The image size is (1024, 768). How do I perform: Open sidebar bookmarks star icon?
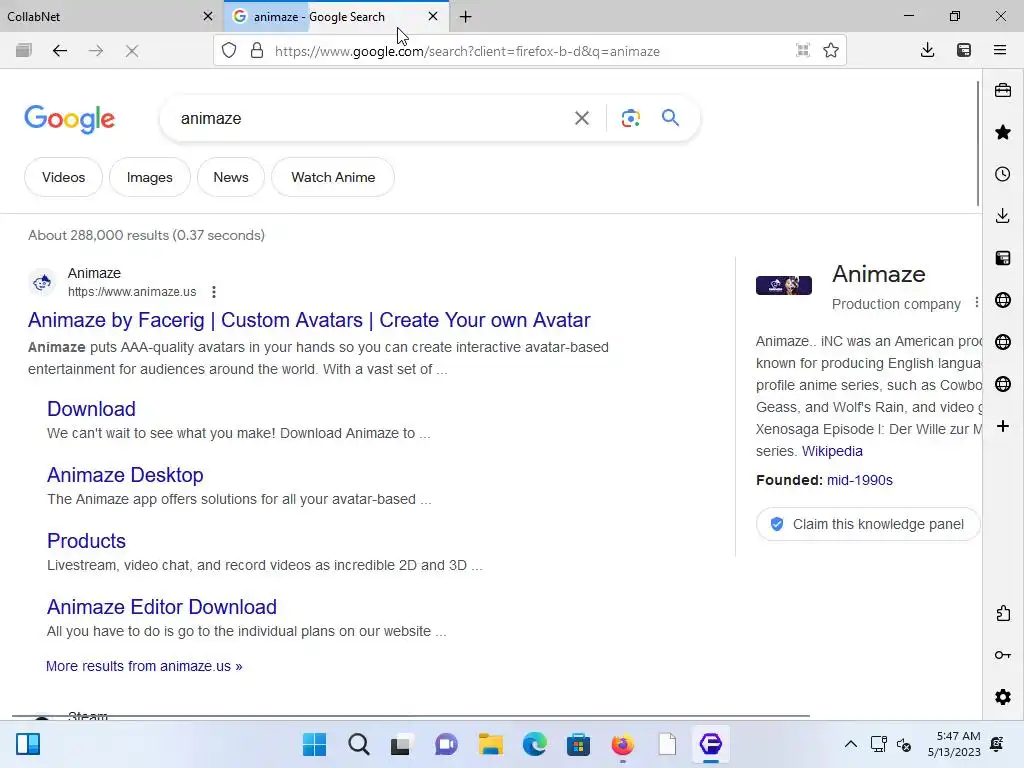[x=1003, y=133]
